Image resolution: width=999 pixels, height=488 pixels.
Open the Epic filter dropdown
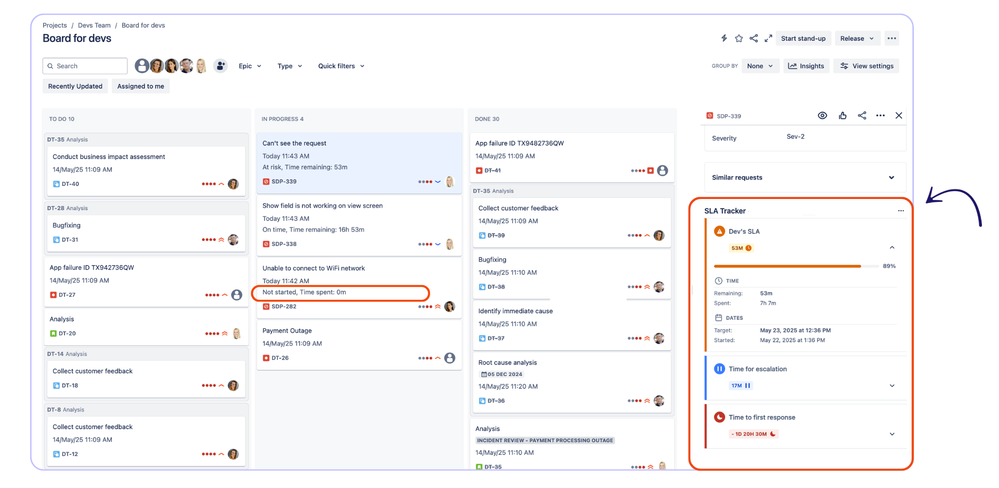pyautogui.click(x=250, y=66)
